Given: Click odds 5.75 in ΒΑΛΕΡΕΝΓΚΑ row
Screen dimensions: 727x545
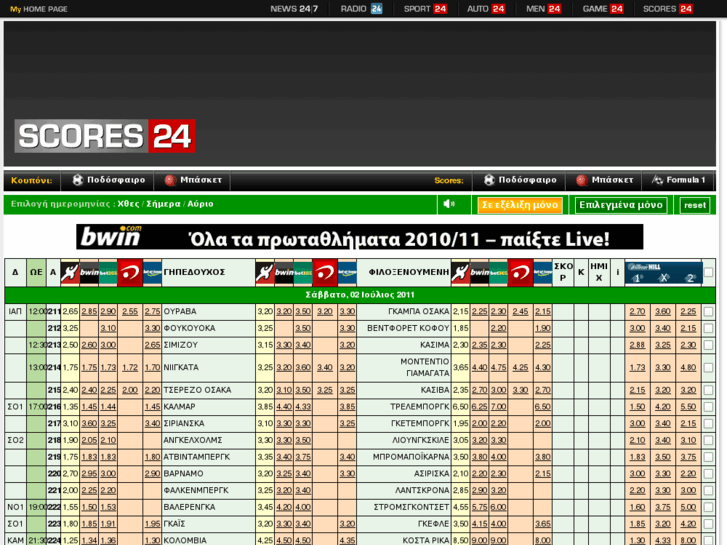Looking at the screenshot, I should [x=479, y=507].
